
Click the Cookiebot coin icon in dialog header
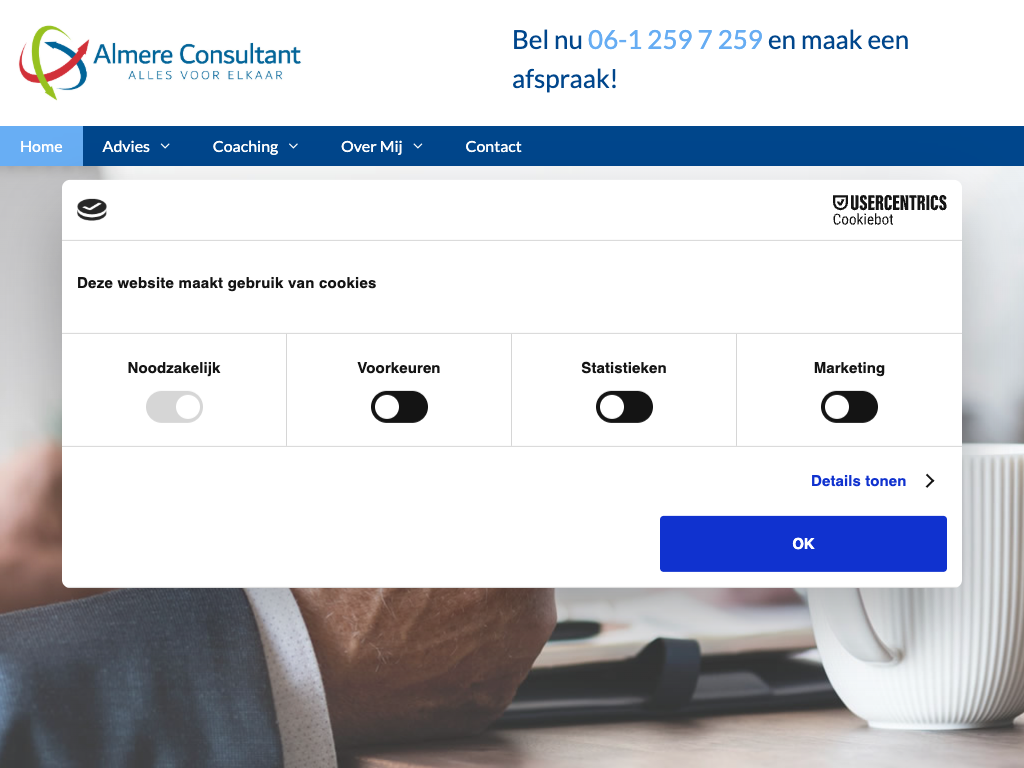click(92, 210)
